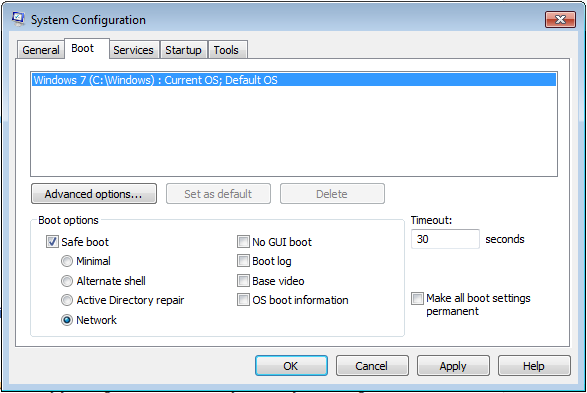This screenshot has width=587, height=393.
Task: Select the Startup tab
Action: point(183,50)
